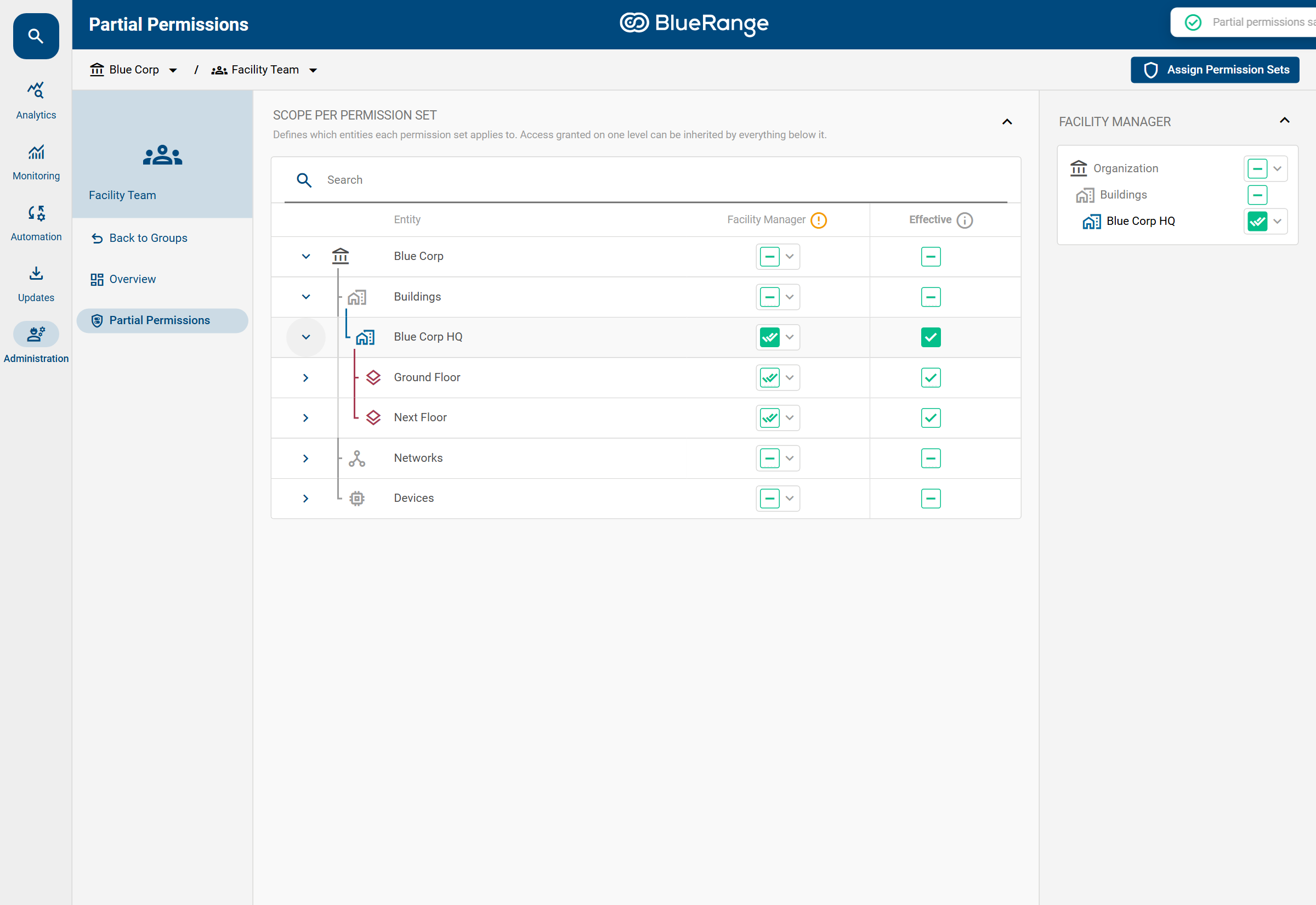The width and height of the screenshot is (1316, 905).
Task: Click Effective checkbox for Ground Floor
Action: (931, 378)
